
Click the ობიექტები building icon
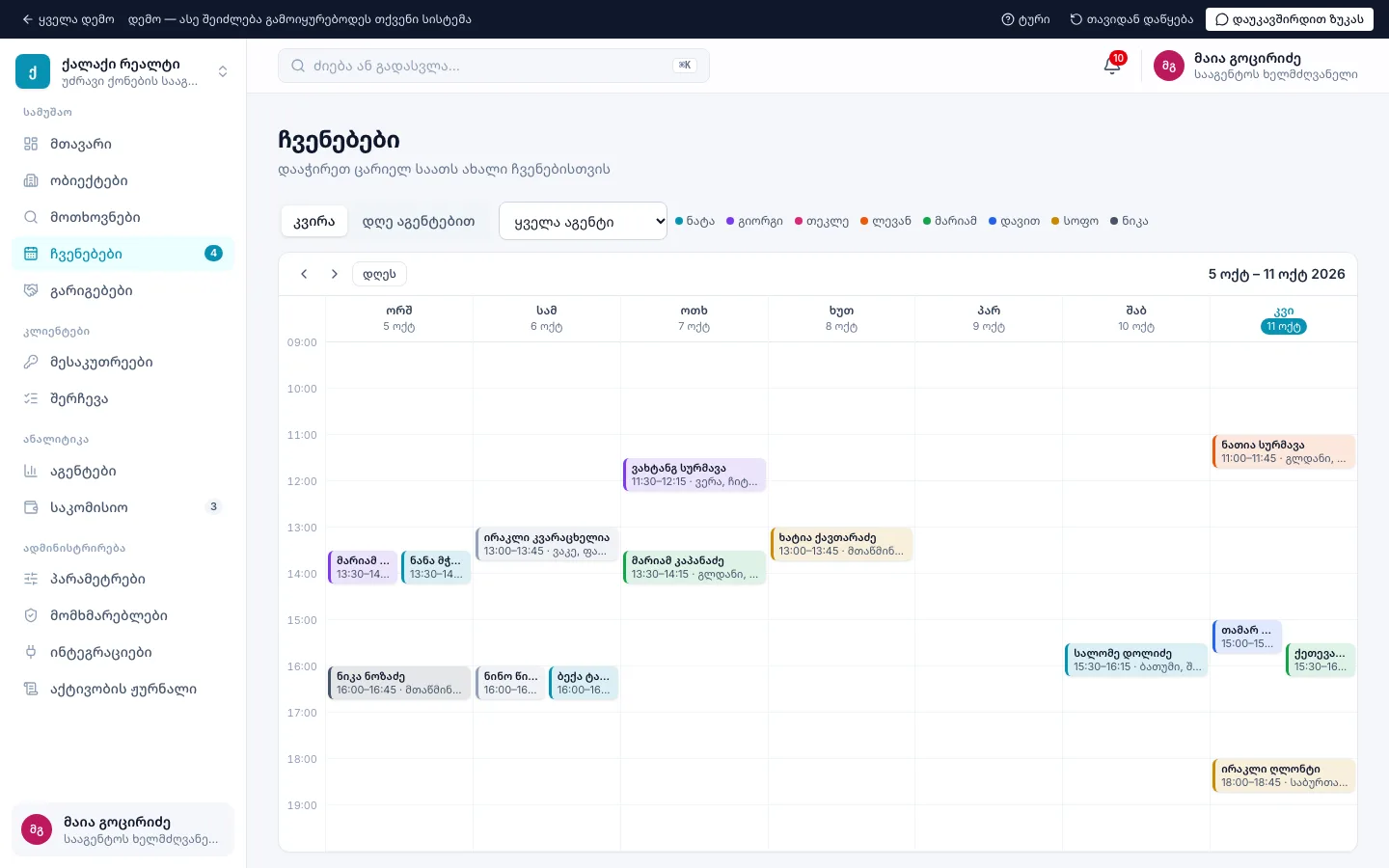click(x=31, y=180)
